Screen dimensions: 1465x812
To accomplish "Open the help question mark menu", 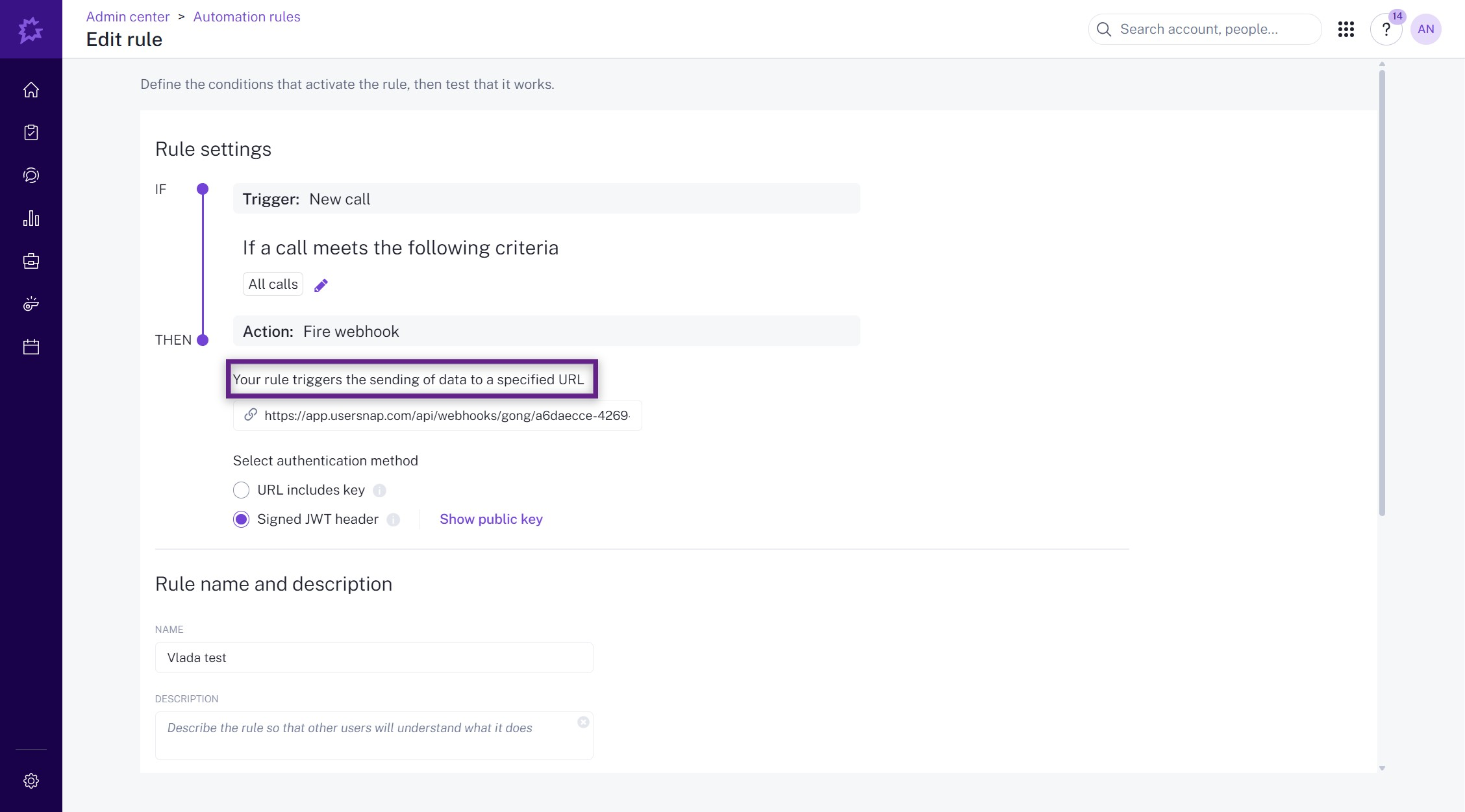I will (1386, 29).
